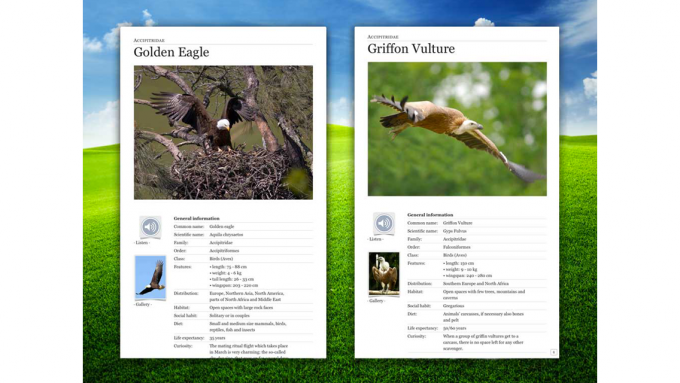Viewport: 680px width, 383px height.
Task: Click 'weight: 9 - 10 kg' feature
Action: (460, 269)
